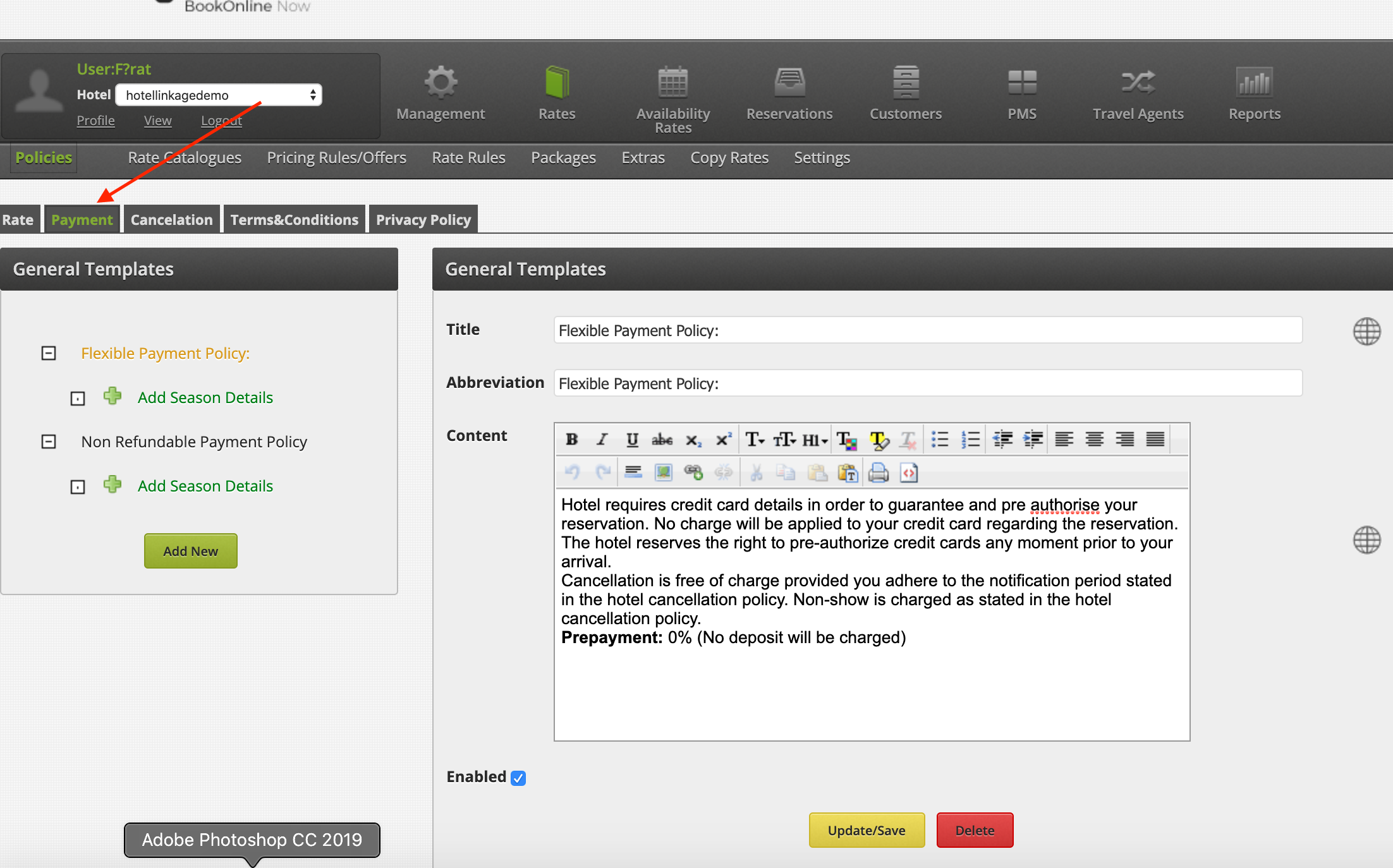The height and width of the screenshot is (868, 1393).
Task: Click the insert image icon
Action: pos(663,473)
